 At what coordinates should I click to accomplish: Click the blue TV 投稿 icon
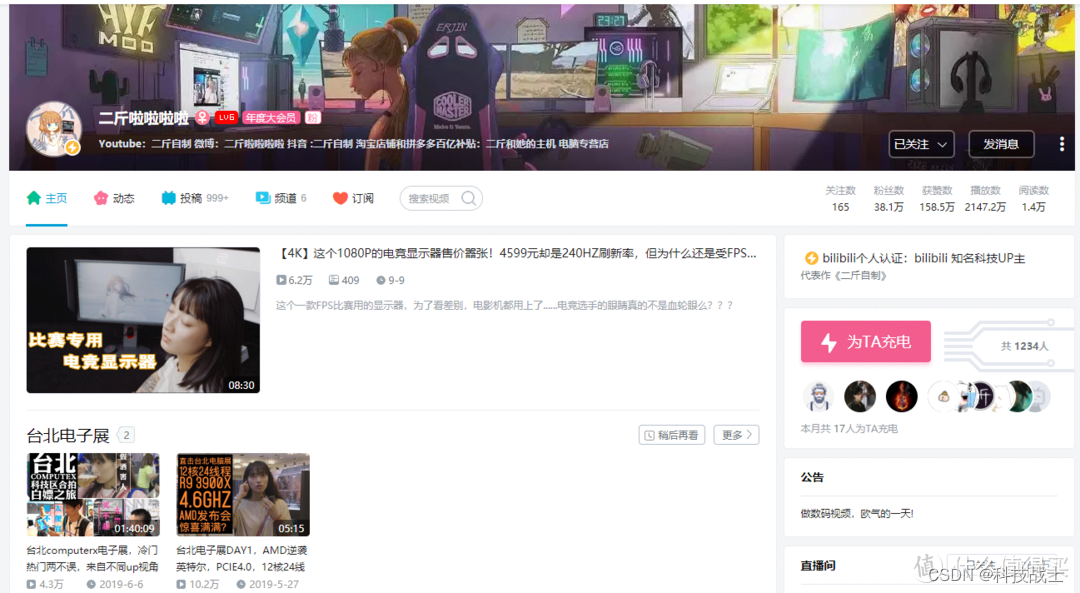tap(168, 198)
